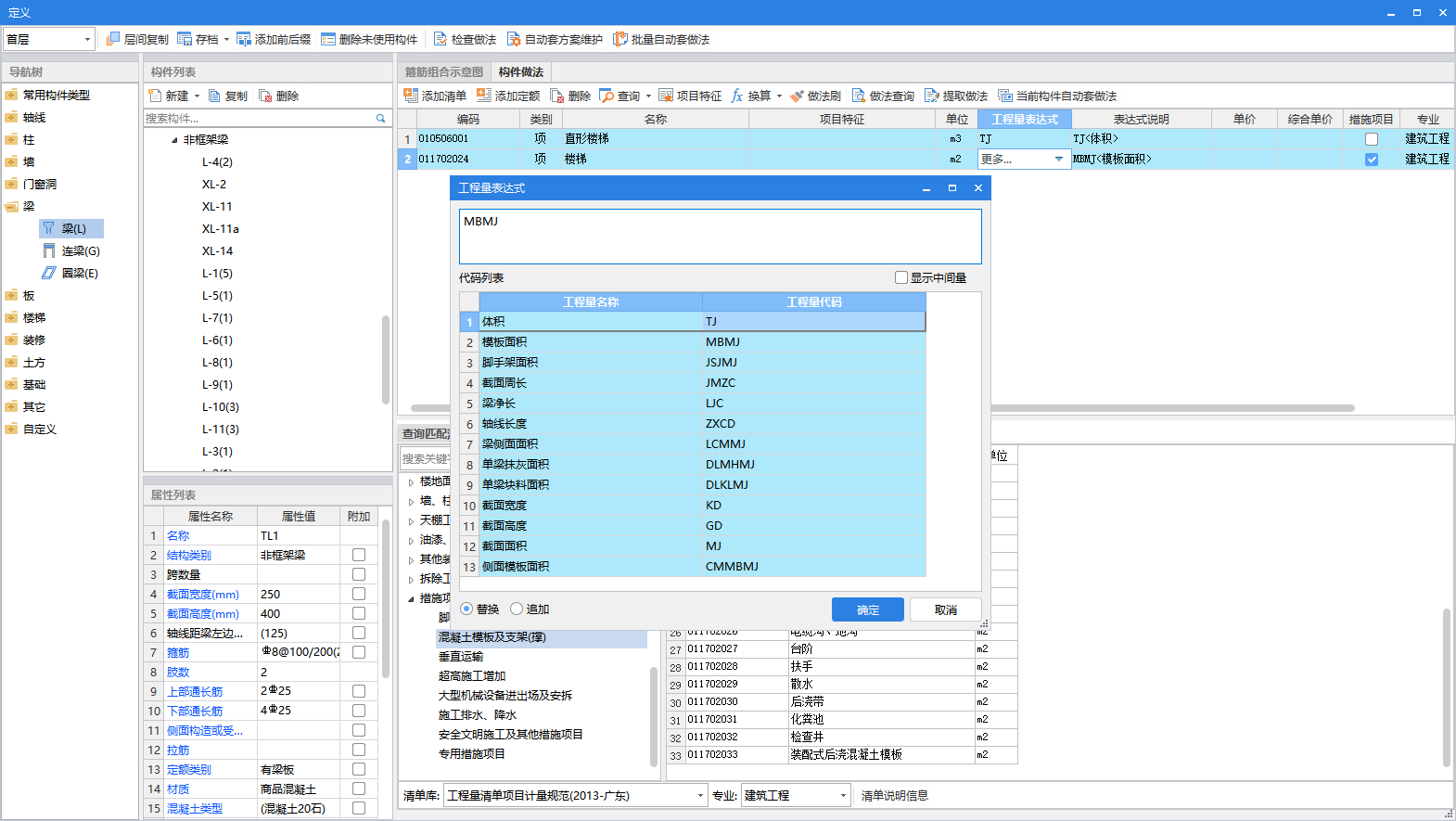
Task: Open the 更多... expression dropdown
Action: click(1058, 160)
